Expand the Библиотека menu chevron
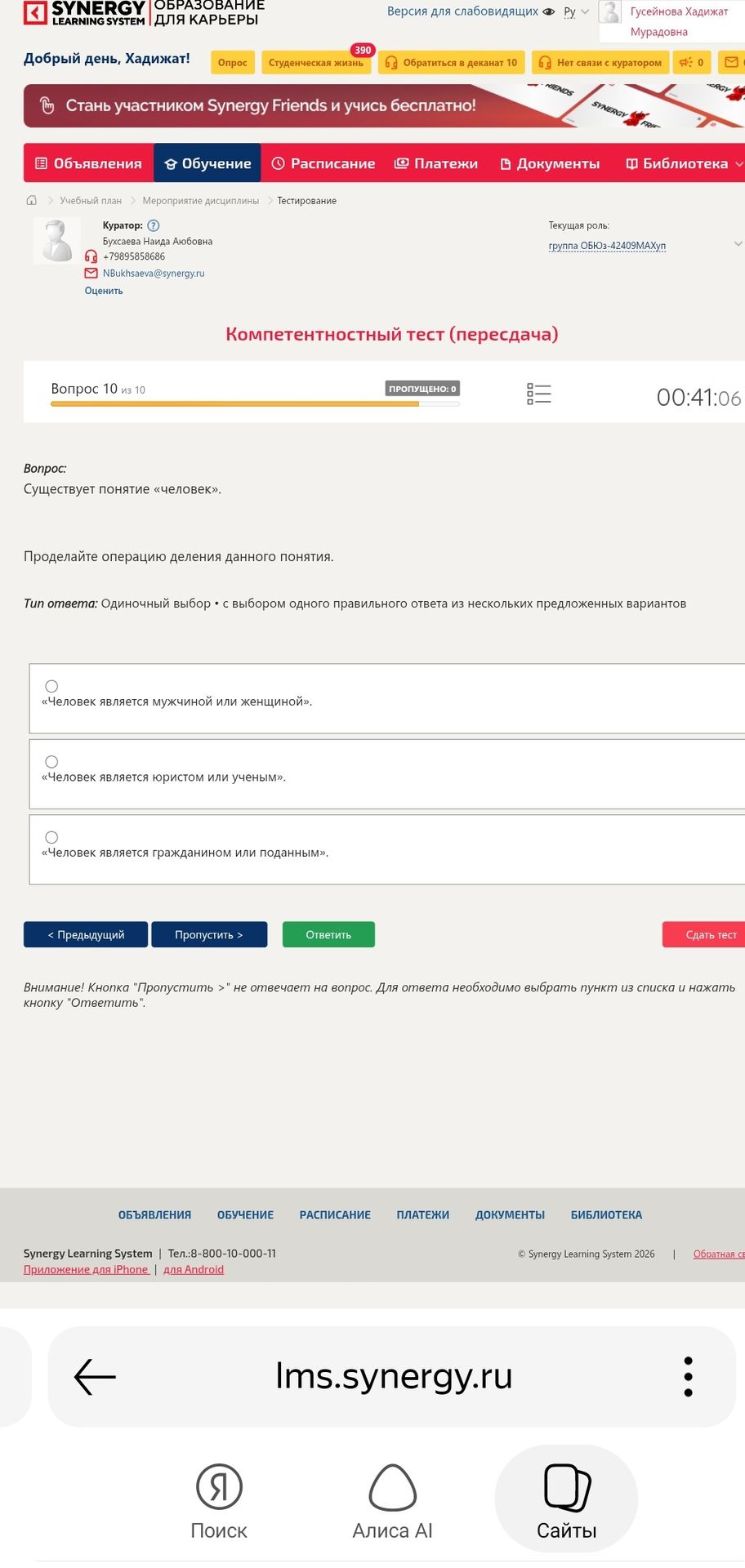Viewport: 745px width, 1568px height. (738, 163)
